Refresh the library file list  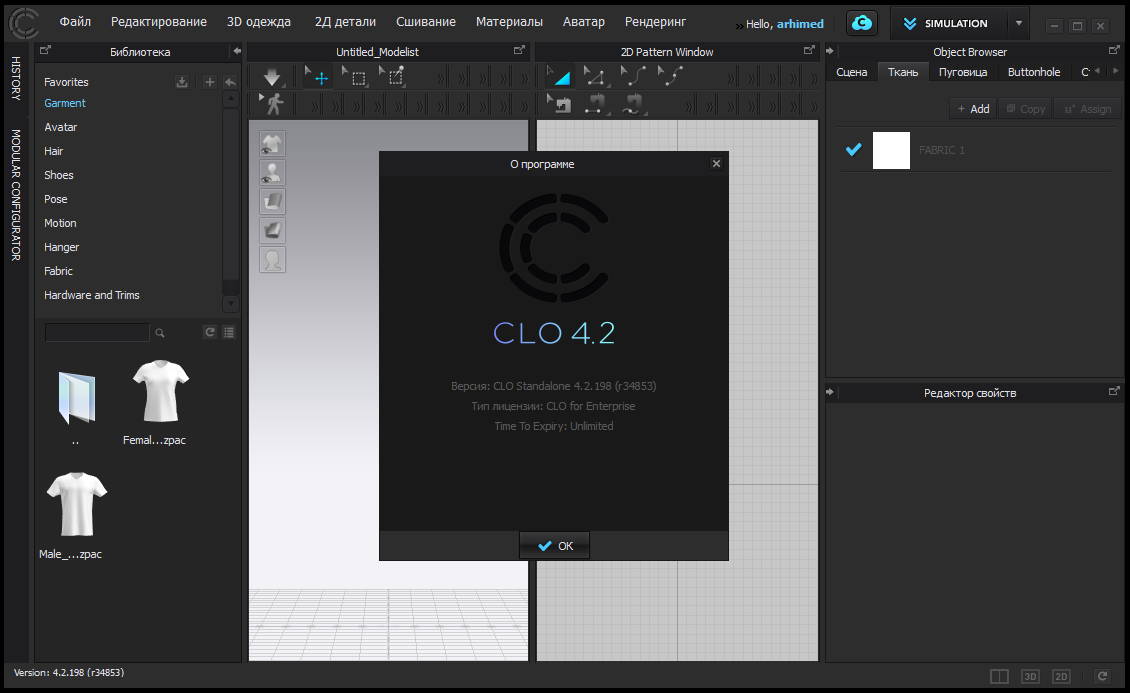(210, 332)
